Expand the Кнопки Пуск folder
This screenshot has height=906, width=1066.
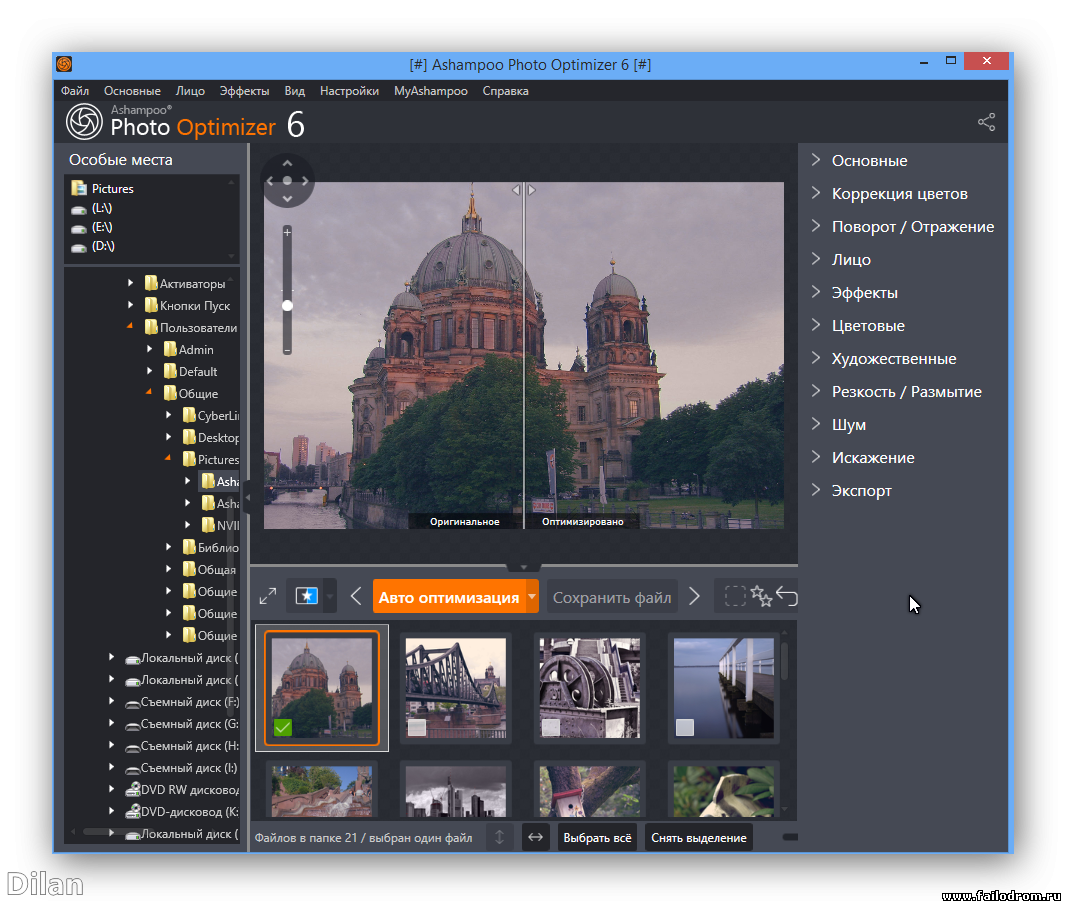click(131, 305)
